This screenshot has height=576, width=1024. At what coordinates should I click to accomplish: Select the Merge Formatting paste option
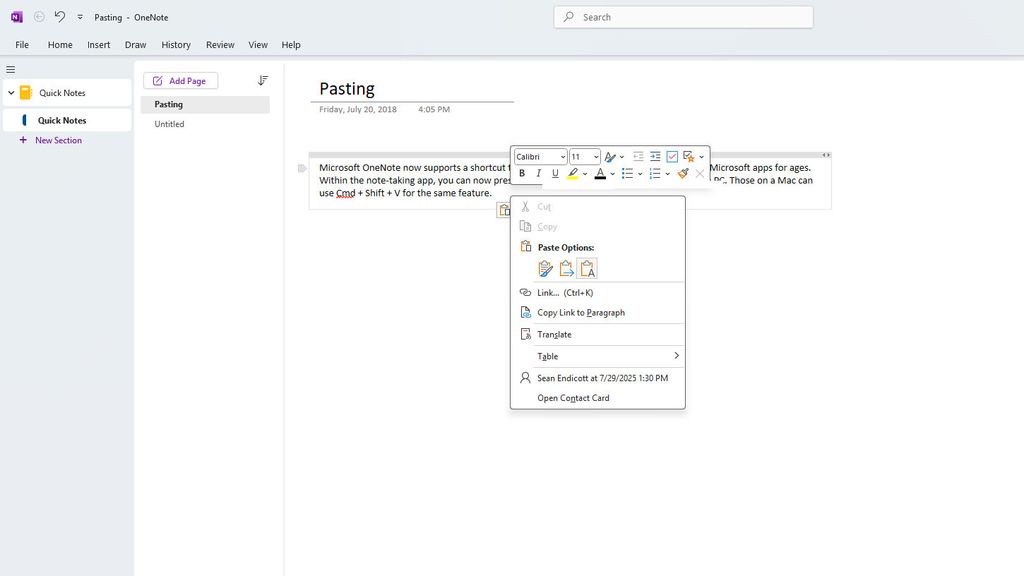click(x=566, y=268)
